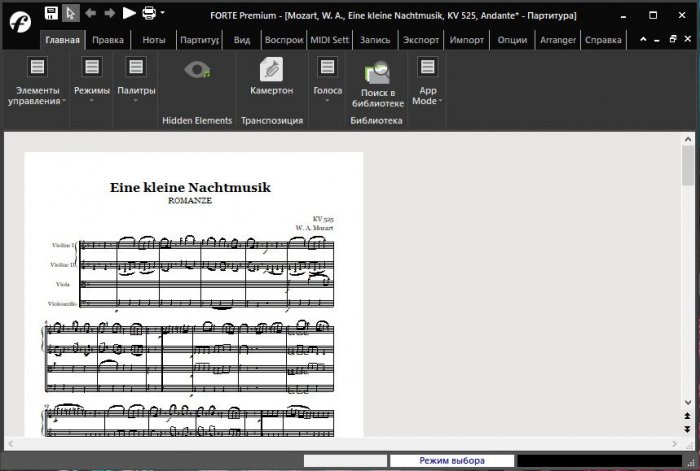Toggle Hidden Elements eye icon
Image resolution: width=700 pixels, height=471 pixels.
click(x=197, y=70)
